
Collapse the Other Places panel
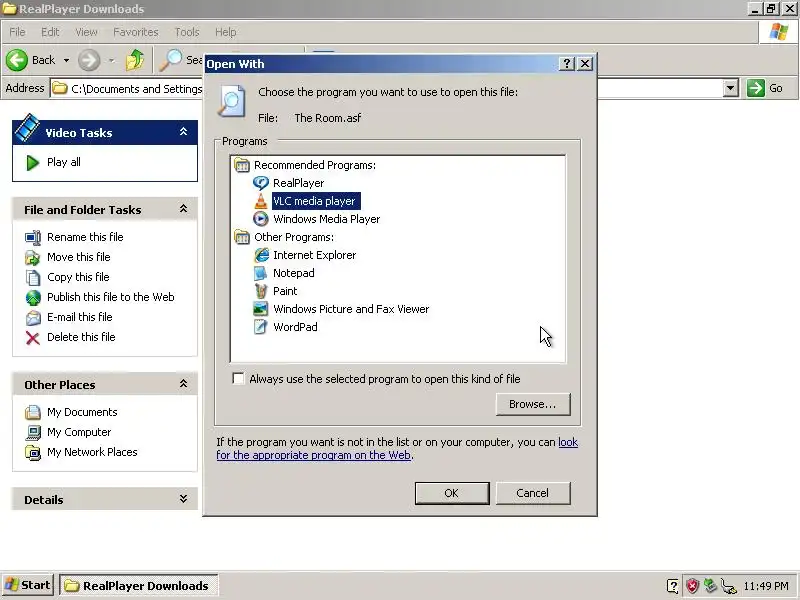[184, 384]
